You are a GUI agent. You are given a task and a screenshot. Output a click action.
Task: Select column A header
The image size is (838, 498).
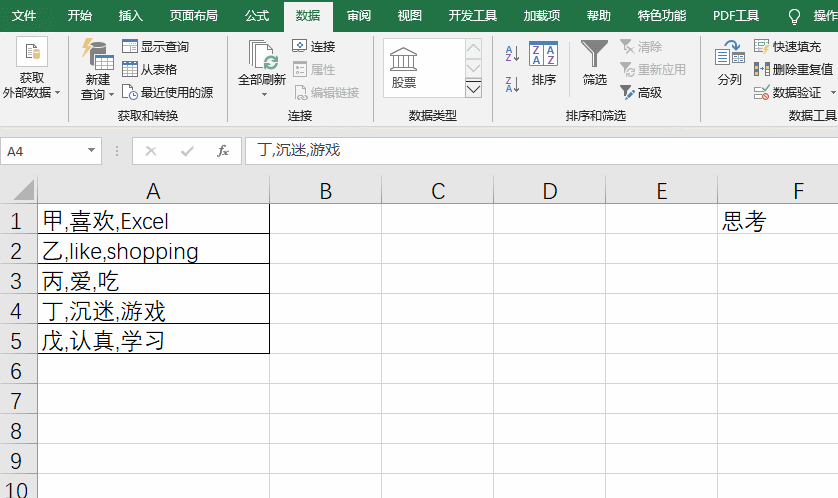point(153,191)
